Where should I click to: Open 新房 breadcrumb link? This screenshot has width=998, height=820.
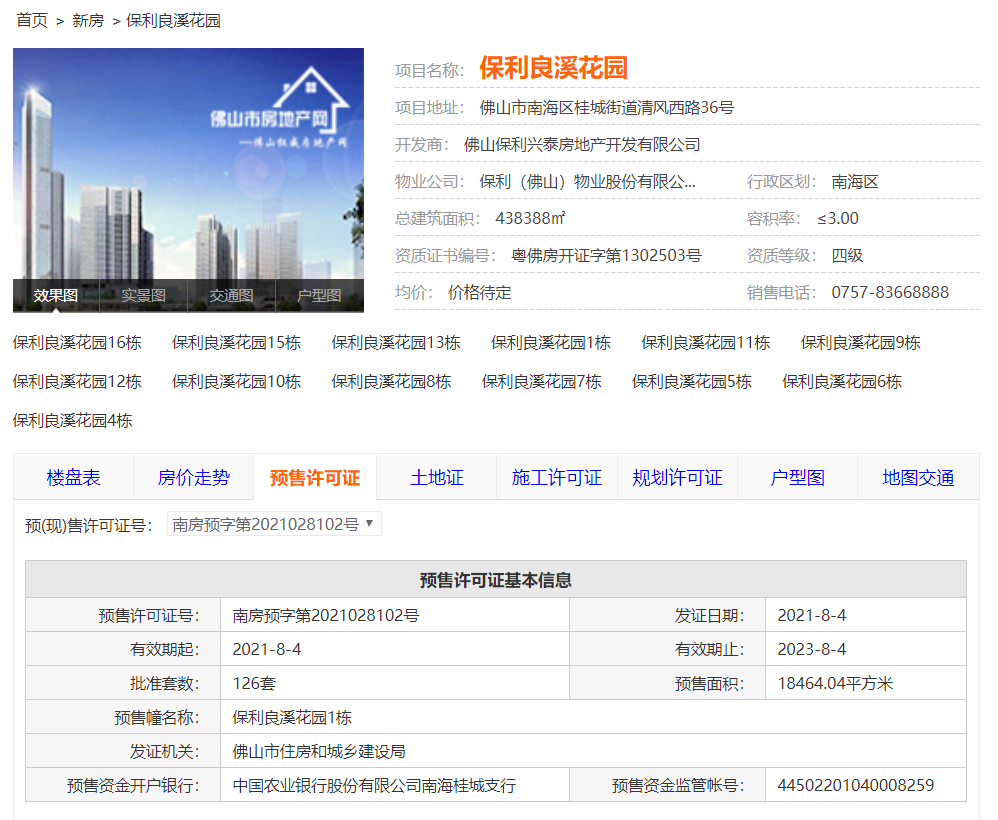(88, 20)
